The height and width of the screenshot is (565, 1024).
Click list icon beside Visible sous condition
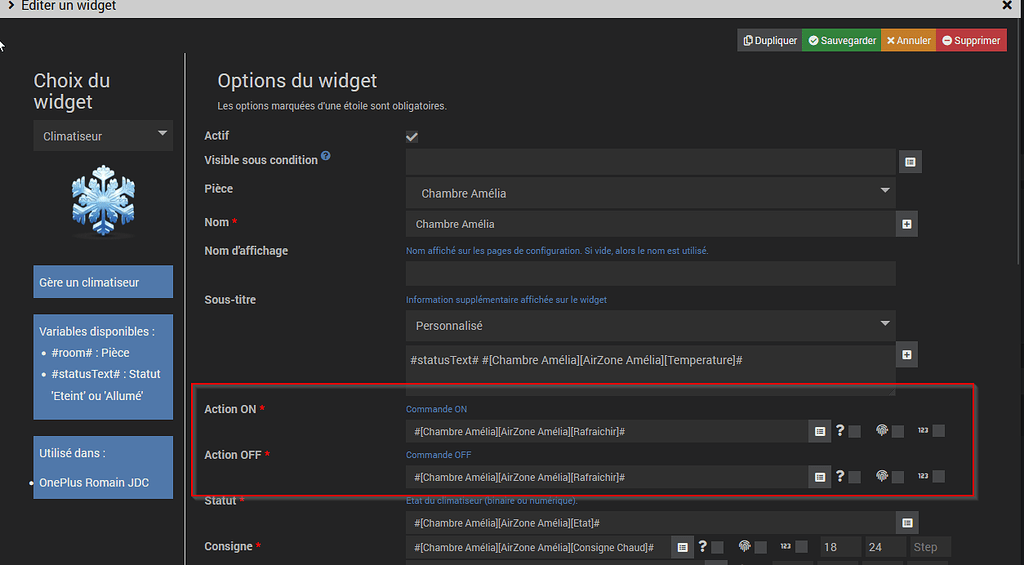pos(910,161)
